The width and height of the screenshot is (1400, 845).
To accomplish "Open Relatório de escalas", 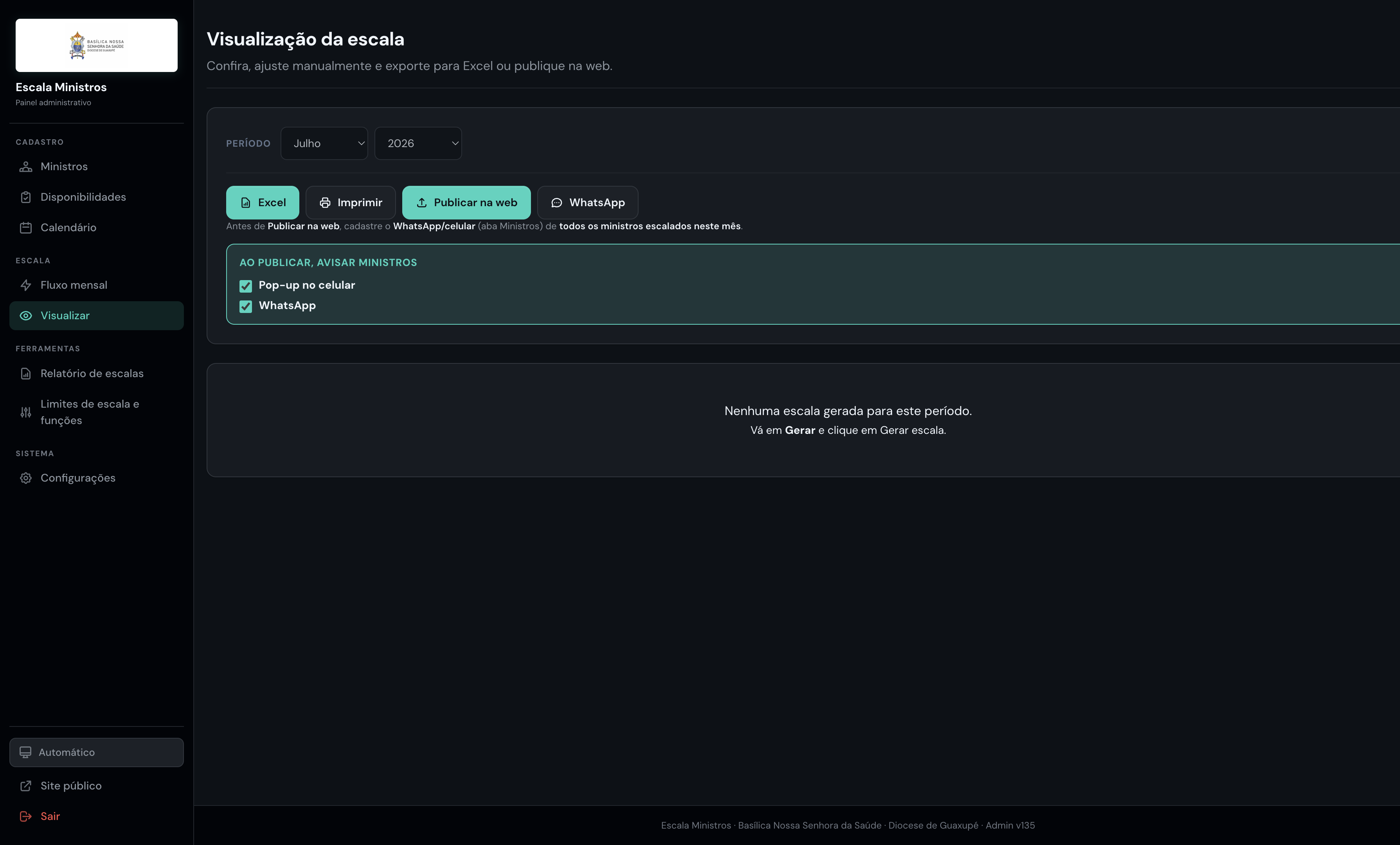I will (97, 374).
